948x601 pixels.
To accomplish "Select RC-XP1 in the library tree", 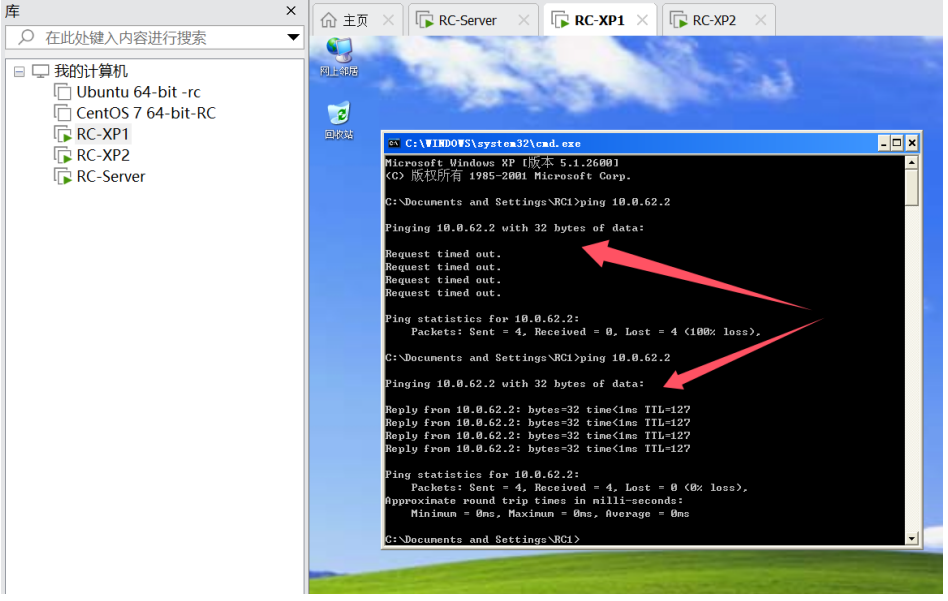I will tap(103, 134).
